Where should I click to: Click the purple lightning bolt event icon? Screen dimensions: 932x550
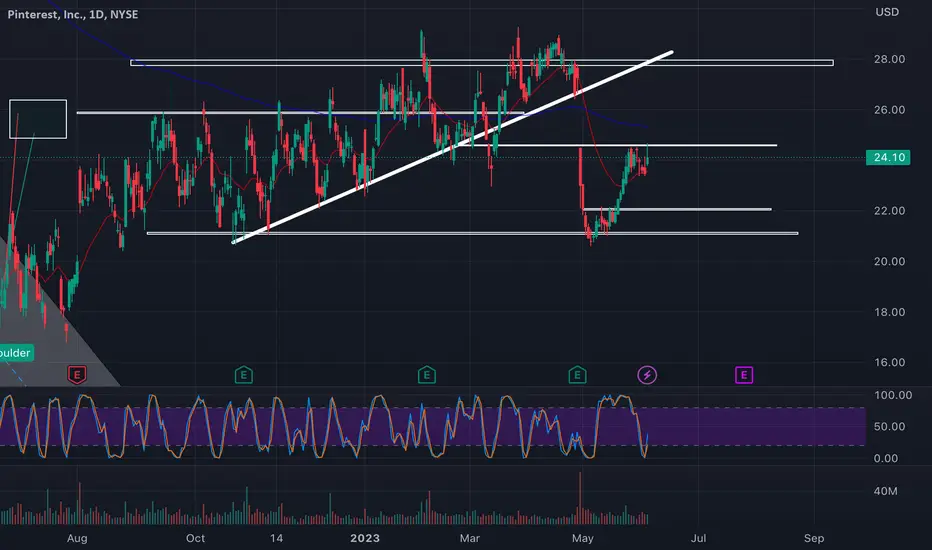point(647,375)
